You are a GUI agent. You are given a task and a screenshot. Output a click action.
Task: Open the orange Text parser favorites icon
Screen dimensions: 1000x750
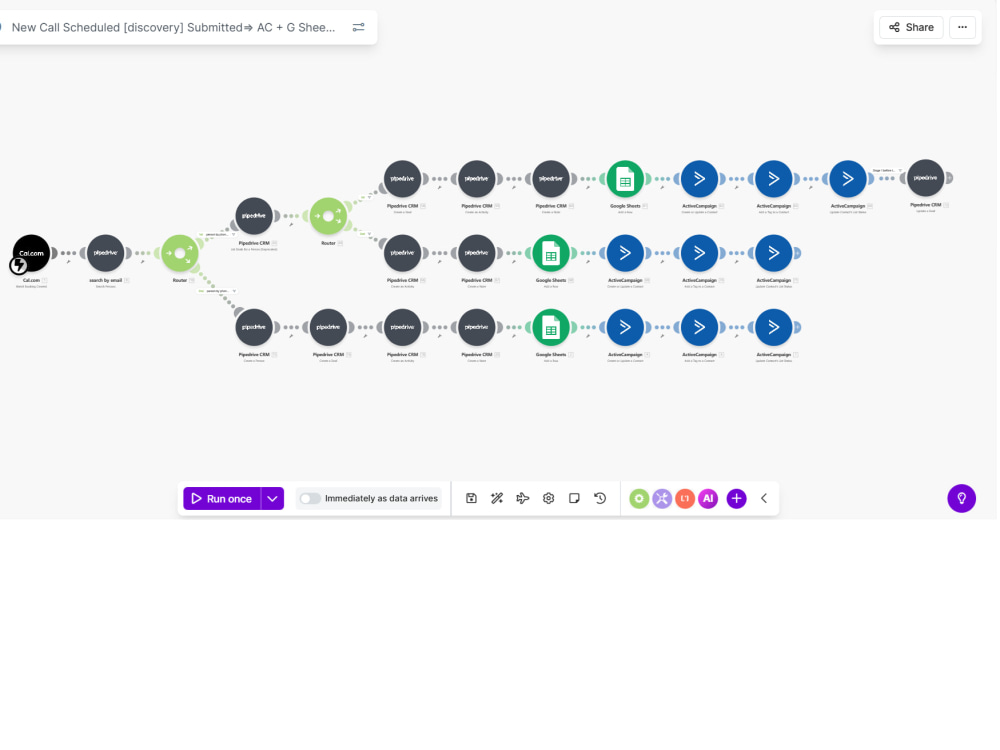coord(685,498)
